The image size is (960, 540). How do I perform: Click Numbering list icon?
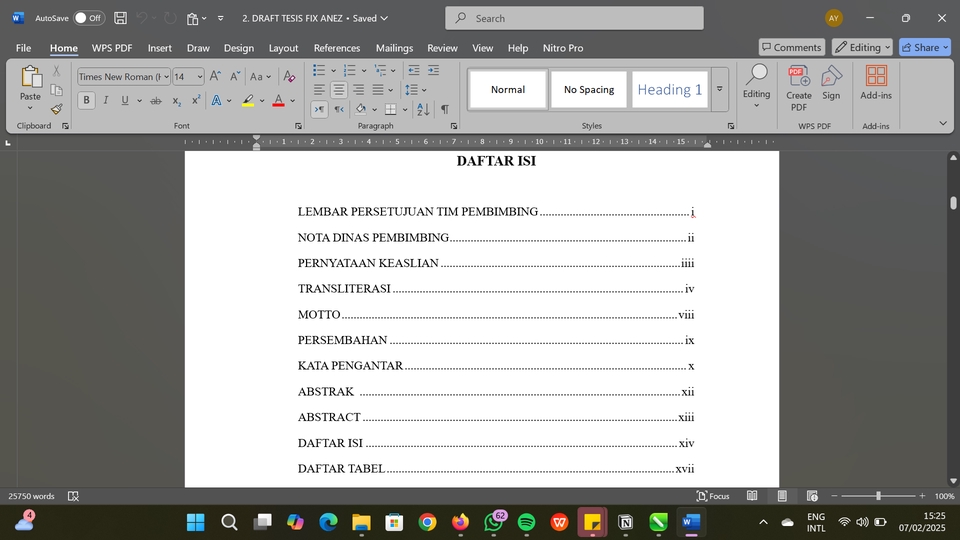coord(350,70)
